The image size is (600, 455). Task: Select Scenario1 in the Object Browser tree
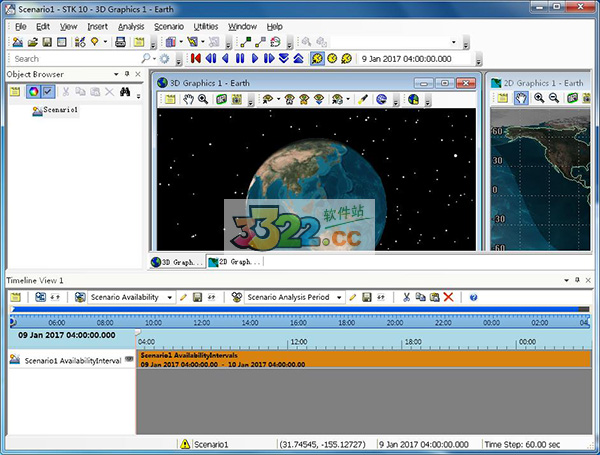(60, 110)
